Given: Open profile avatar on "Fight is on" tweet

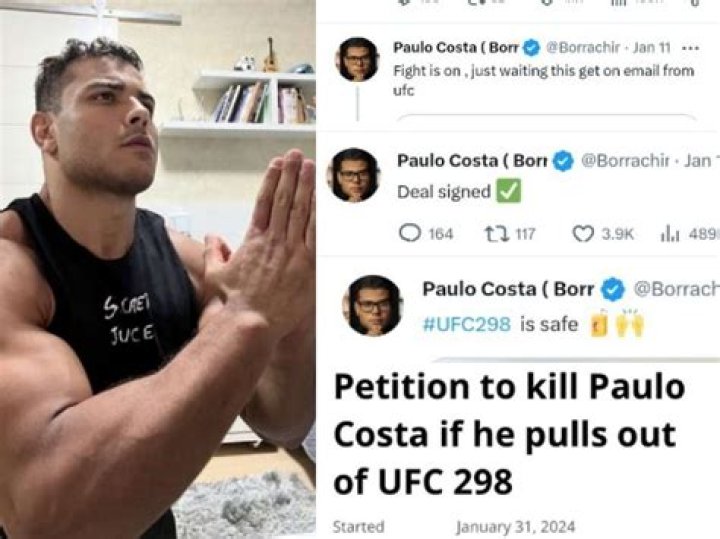Looking at the screenshot, I should 357,59.
